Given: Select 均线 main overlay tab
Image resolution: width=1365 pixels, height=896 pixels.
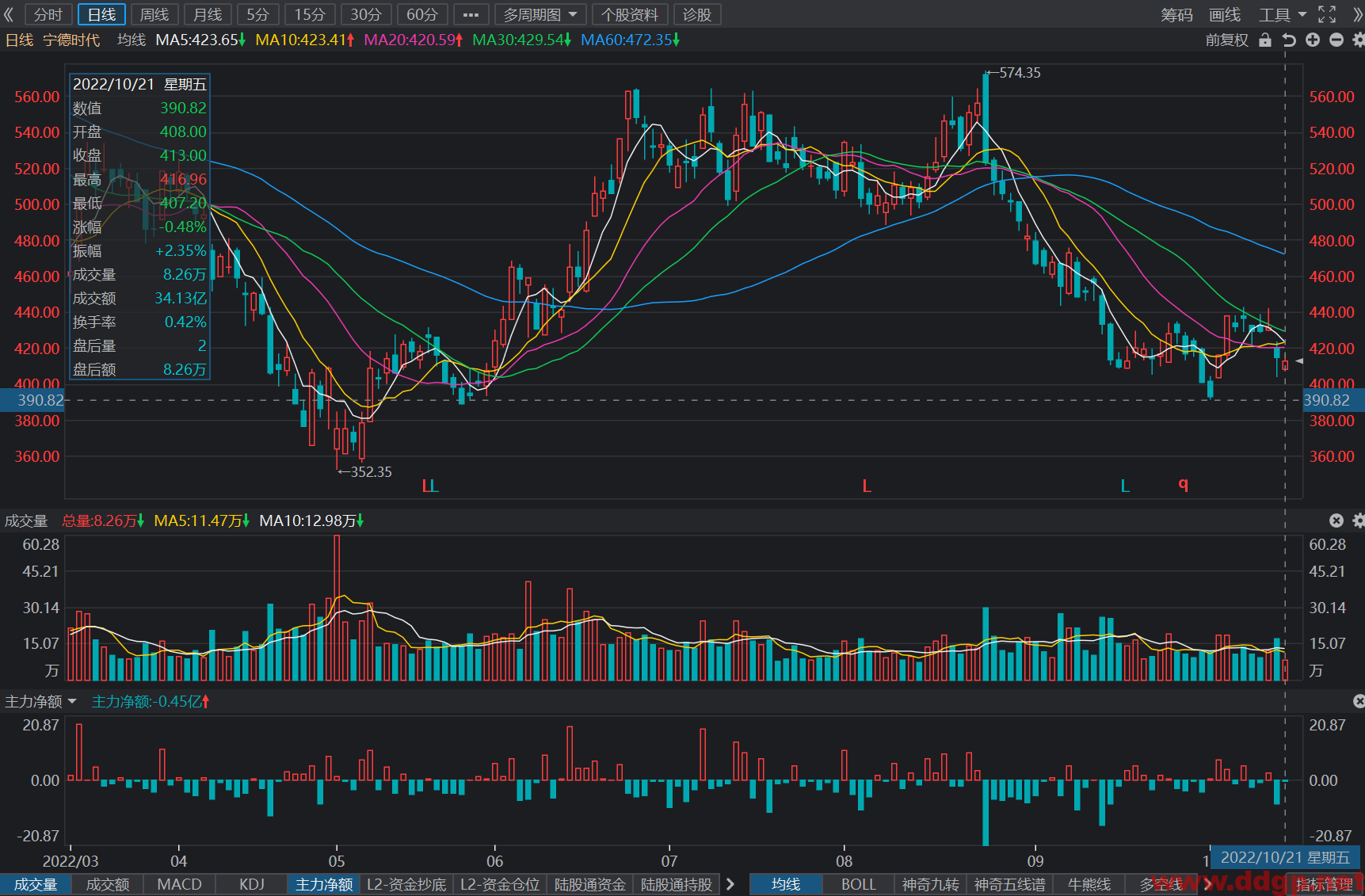Looking at the screenshot, I should [x=786, y=884].
